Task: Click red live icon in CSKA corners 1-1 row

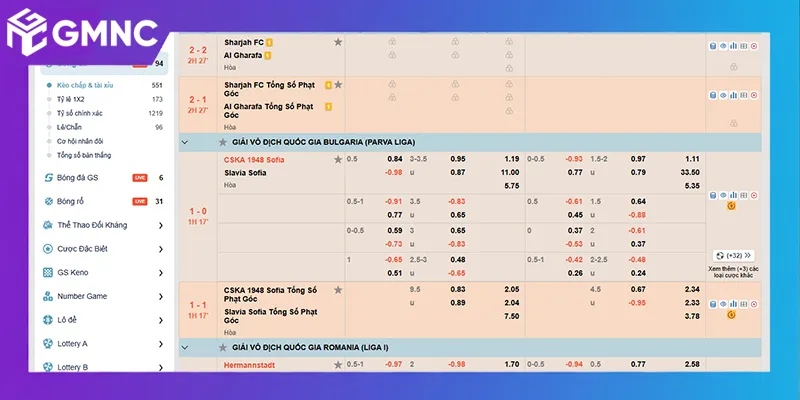Action: coord(754,304)
